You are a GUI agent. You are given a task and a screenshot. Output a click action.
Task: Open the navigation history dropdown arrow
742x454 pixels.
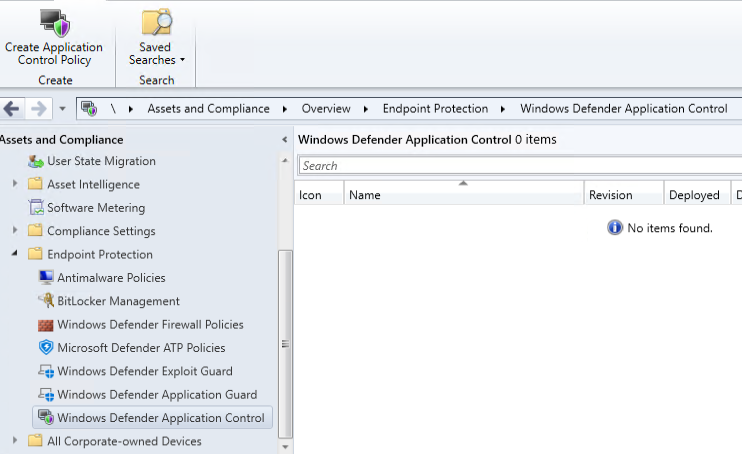point(62,109)
